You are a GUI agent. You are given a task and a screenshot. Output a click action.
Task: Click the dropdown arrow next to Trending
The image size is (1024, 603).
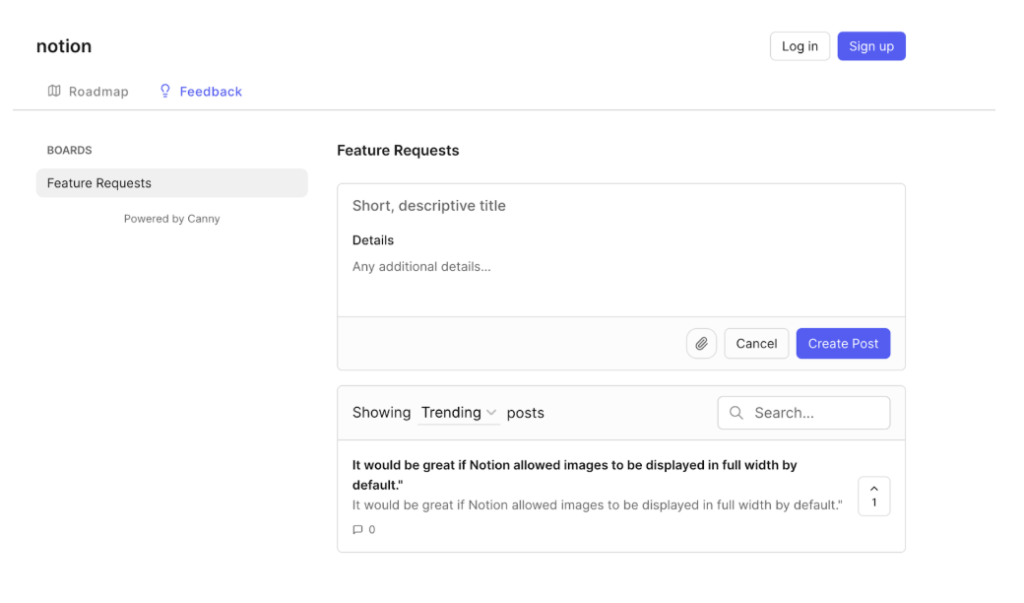[491, 413]
